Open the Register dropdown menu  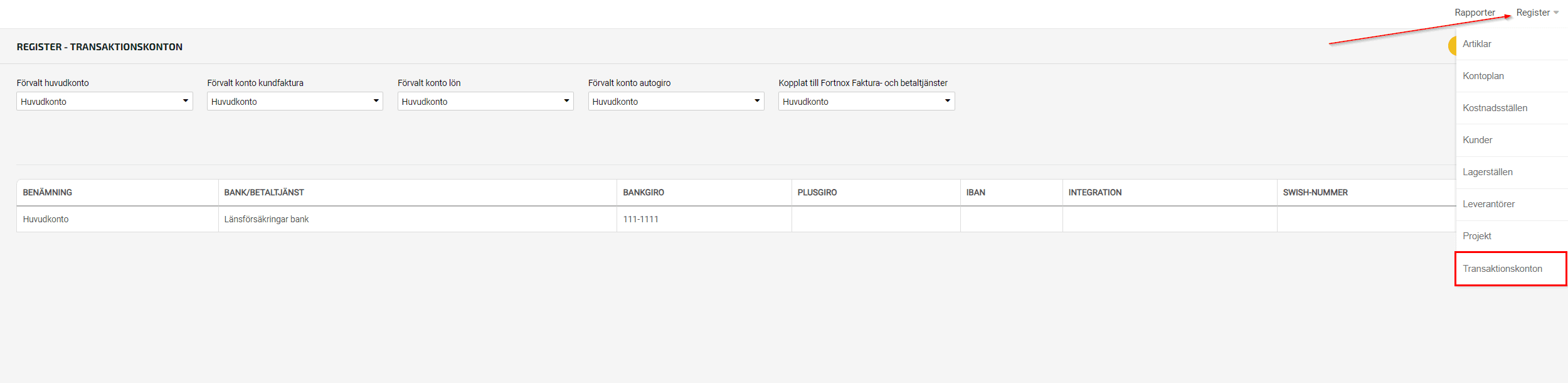[x=1537, y=13]
